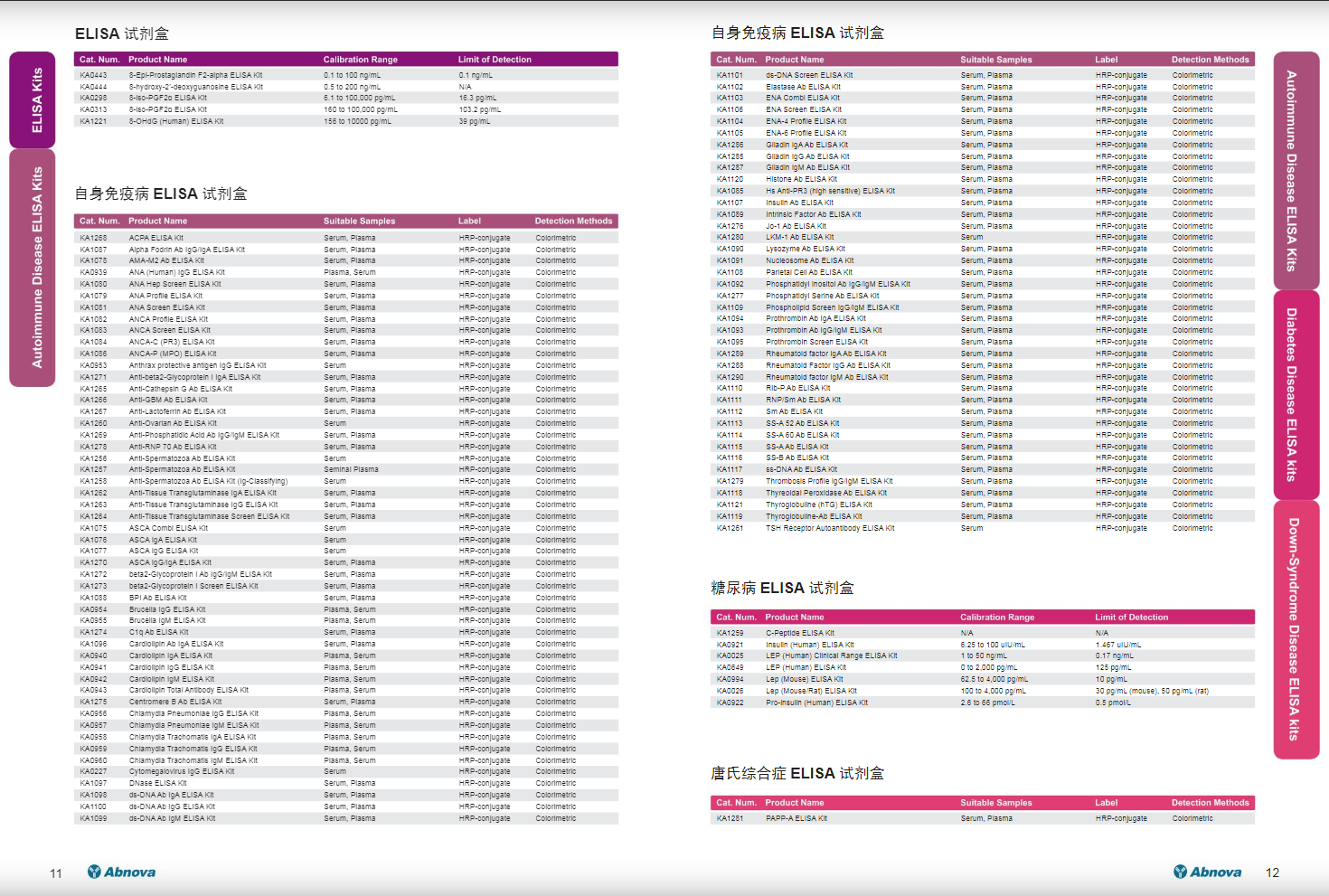Click page number 12 in the footer
1329x896 pixels.
[x=1272, y=872]
